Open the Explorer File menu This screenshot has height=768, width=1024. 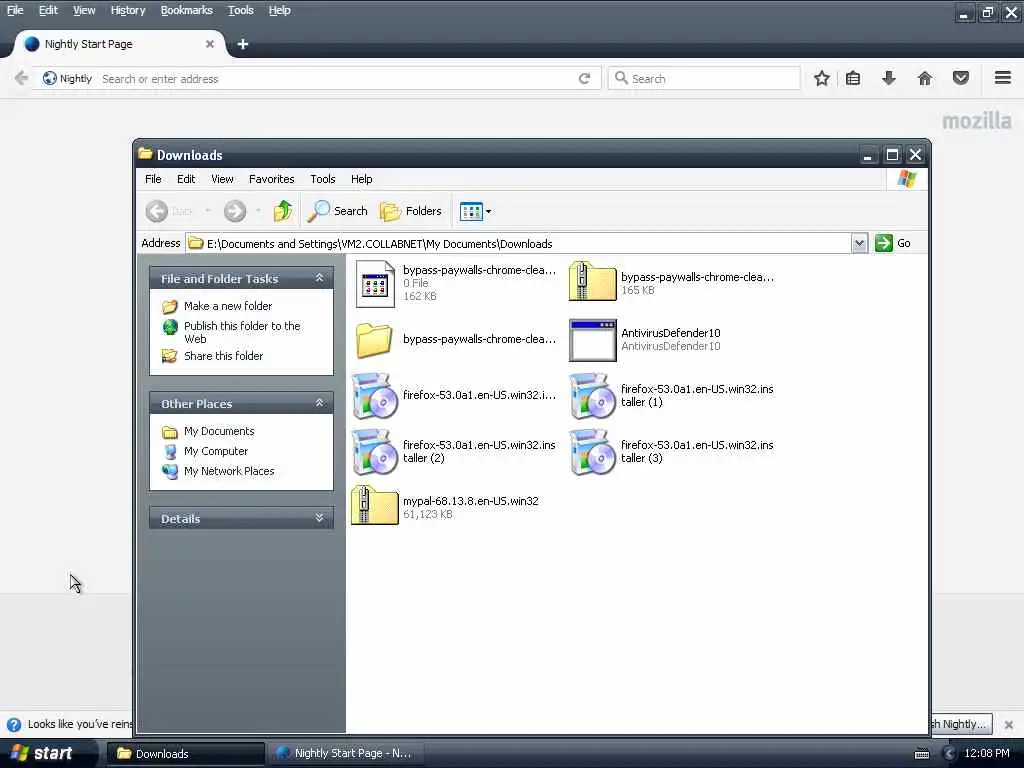coord(153,179)
